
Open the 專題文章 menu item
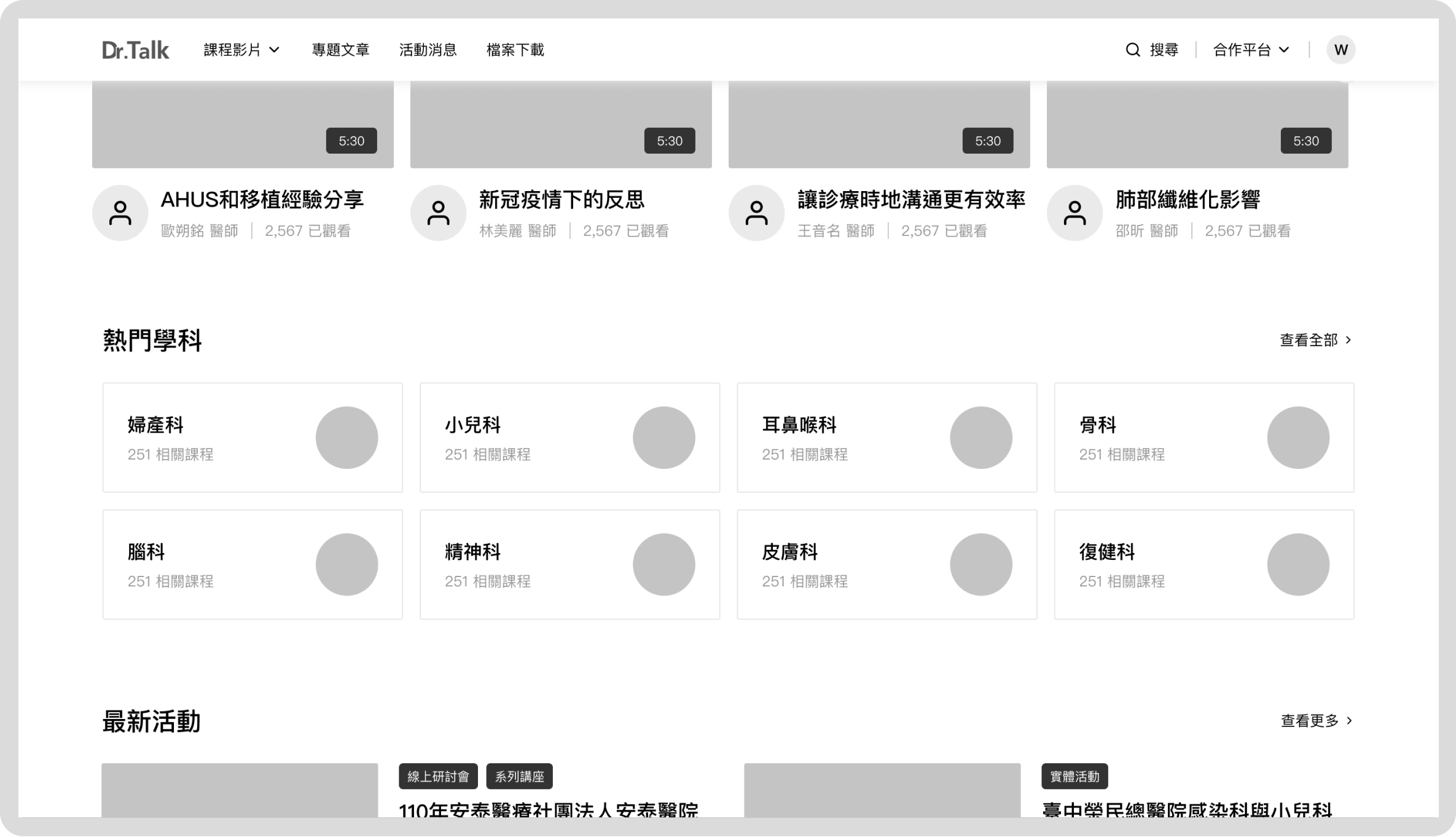(340, 50)
